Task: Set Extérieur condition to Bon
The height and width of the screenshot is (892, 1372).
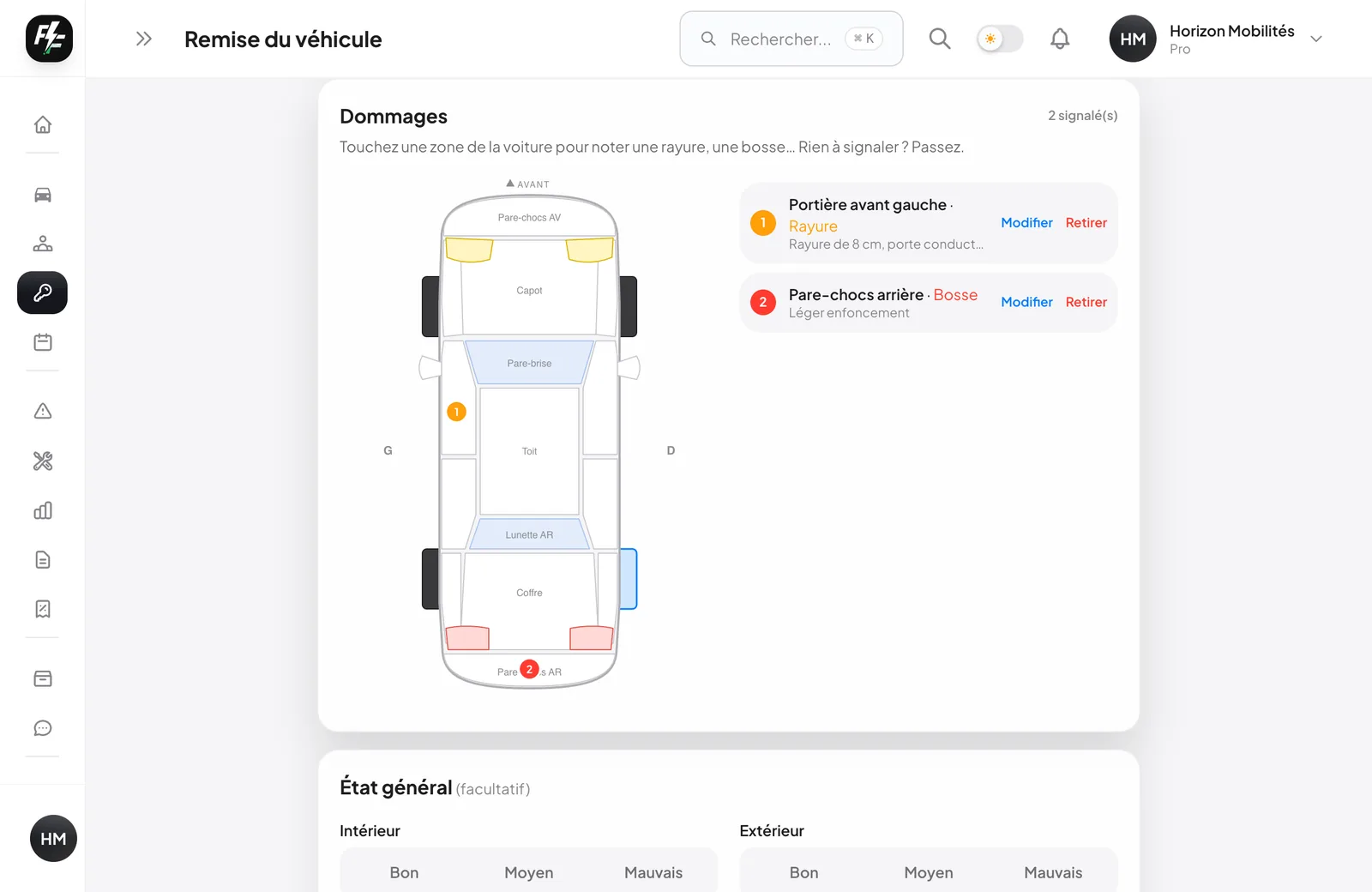Action: tap(803, 872)
